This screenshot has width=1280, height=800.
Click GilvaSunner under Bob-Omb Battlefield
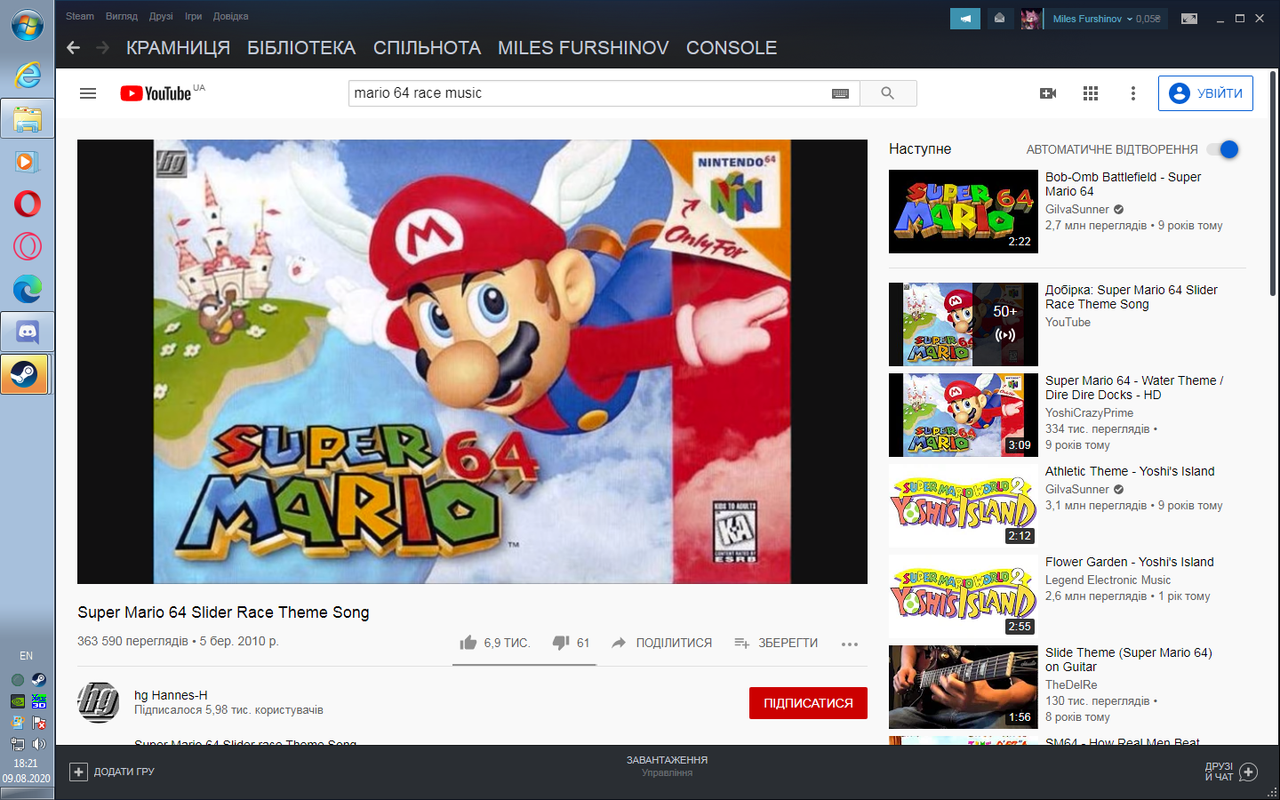pyautogui.click(x=1077, y=210)
